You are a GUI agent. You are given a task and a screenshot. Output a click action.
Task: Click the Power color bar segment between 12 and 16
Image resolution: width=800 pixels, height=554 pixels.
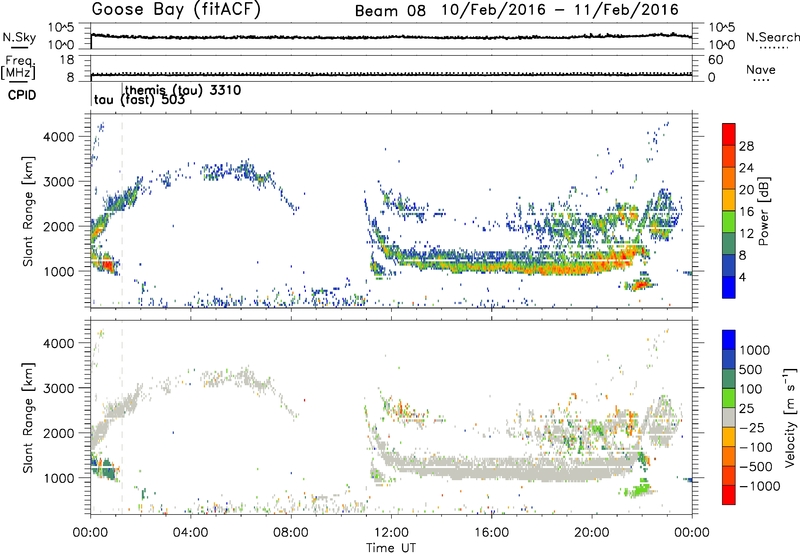729,221
